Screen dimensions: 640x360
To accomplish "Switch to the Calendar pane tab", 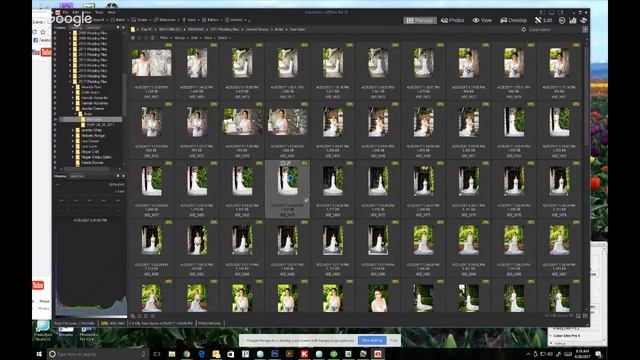I will point(93,28).
